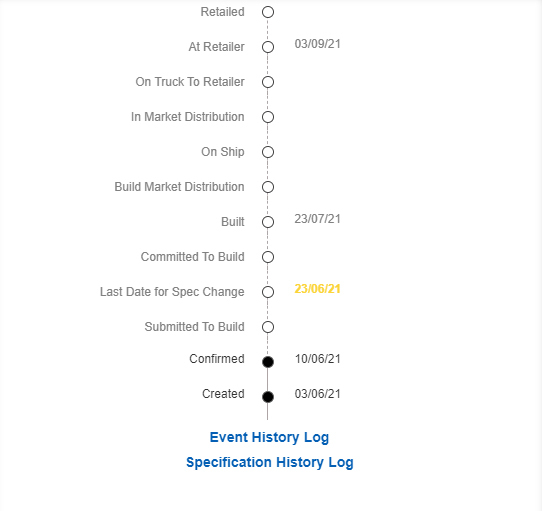The width and height of the screenshot is (542, 511).
Task: Click the Created date 03/06/21
Action: 317,394
